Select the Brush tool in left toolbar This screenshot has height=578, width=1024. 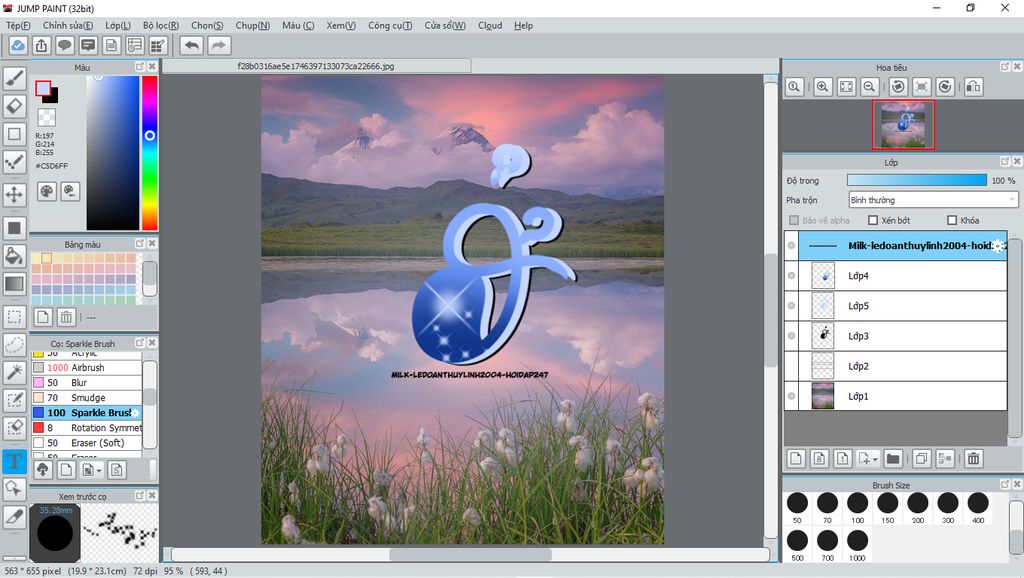[x=14, y=78]
